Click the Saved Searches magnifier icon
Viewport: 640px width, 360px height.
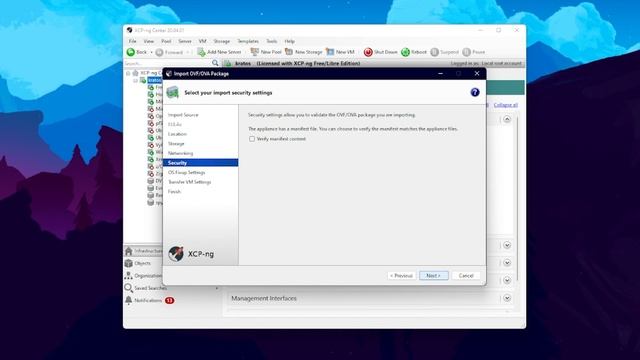[129, 288]
